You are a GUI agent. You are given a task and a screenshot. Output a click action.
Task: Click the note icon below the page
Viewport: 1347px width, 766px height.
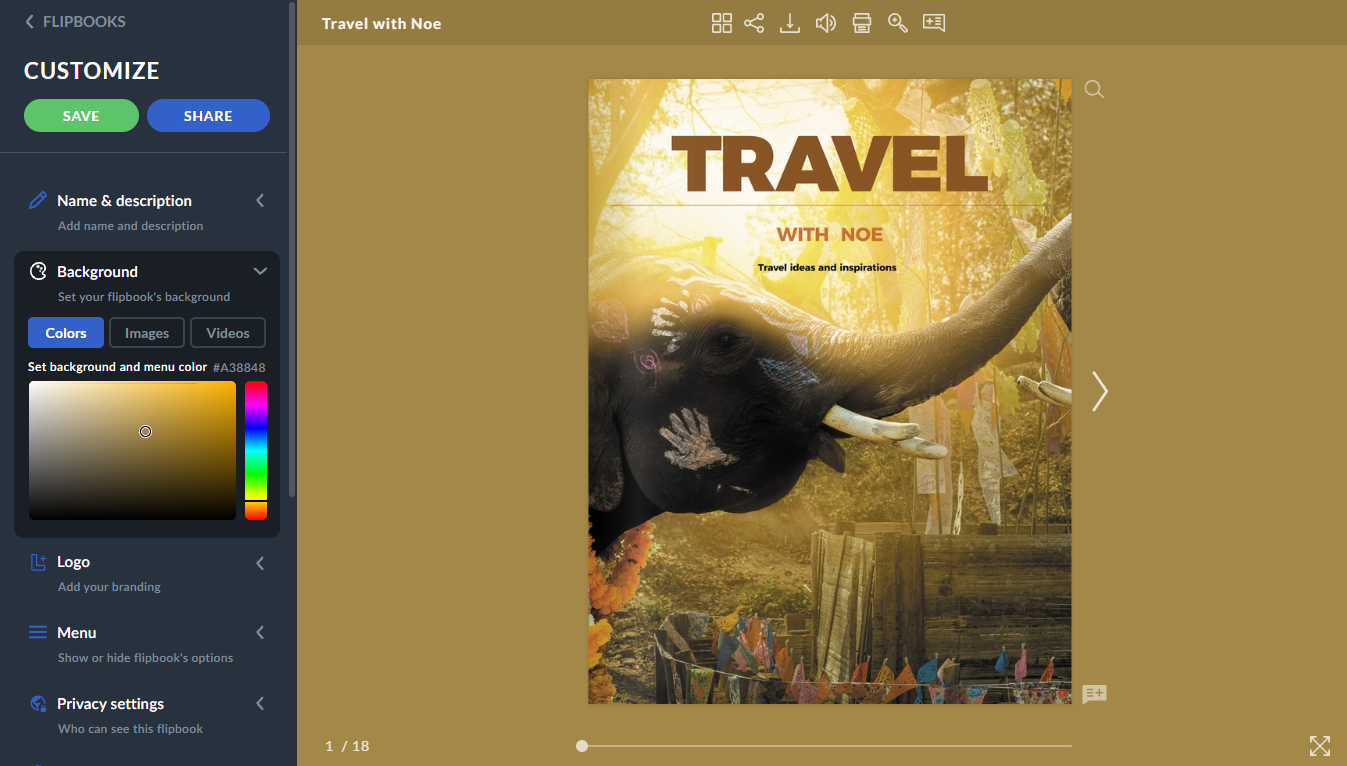tap(1094, 694)
